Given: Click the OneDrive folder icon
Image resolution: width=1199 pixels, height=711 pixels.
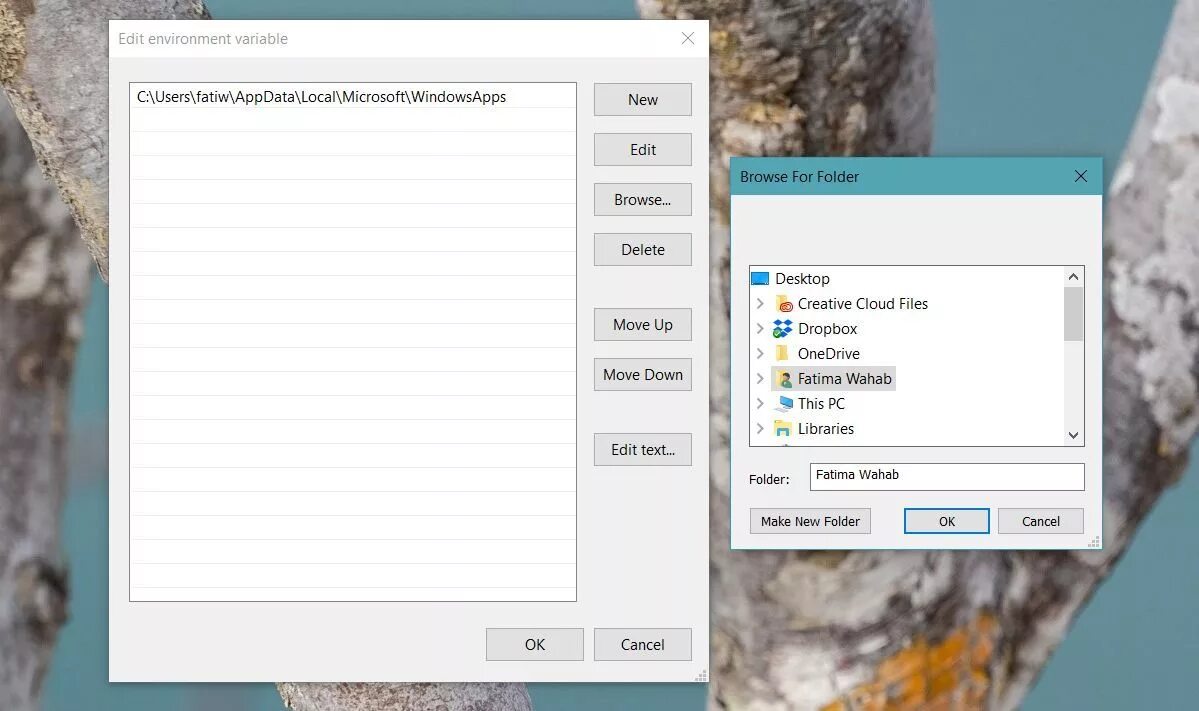Looking at the screenshot, I should tap(781, 353).
